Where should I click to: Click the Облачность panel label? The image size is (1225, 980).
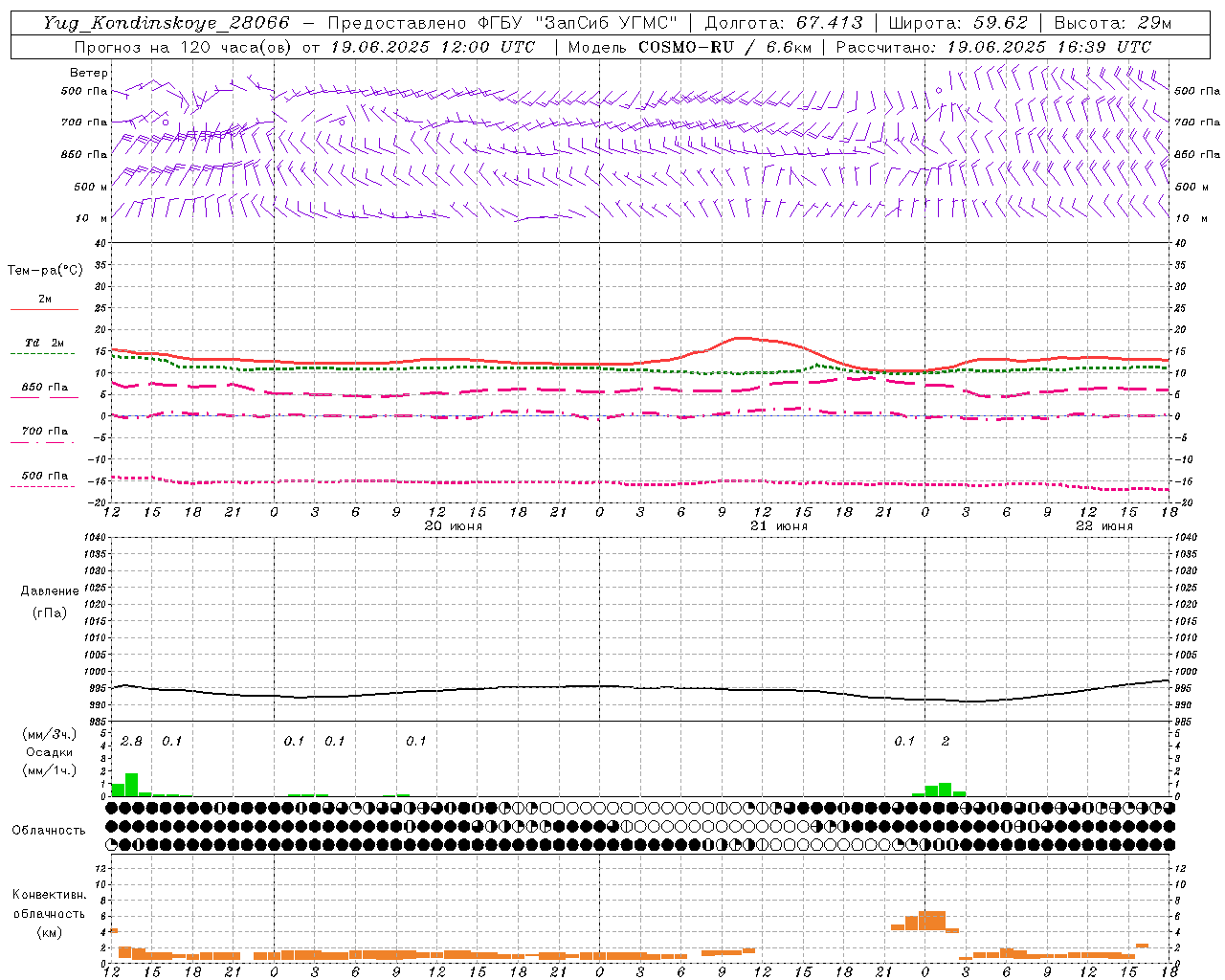click(x=49, y=831)
